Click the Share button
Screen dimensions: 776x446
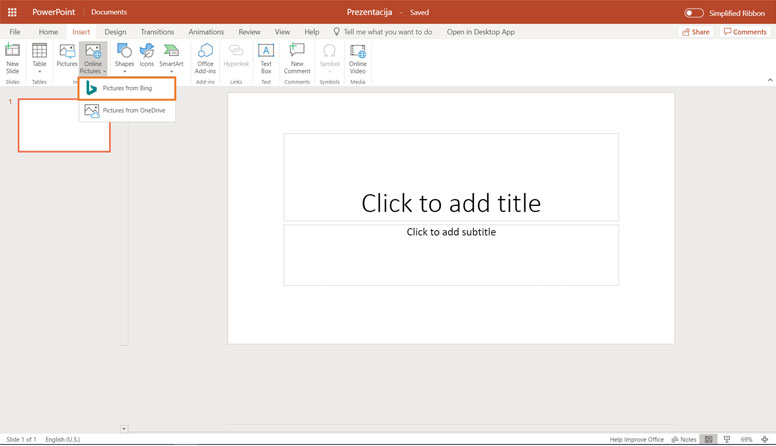tap(695, 32)
